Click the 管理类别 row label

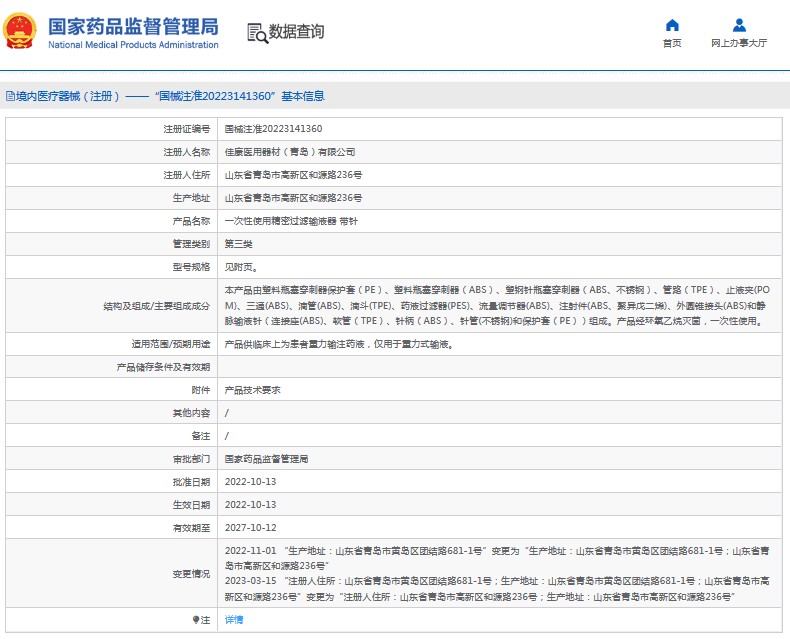[x=191, y=244]
